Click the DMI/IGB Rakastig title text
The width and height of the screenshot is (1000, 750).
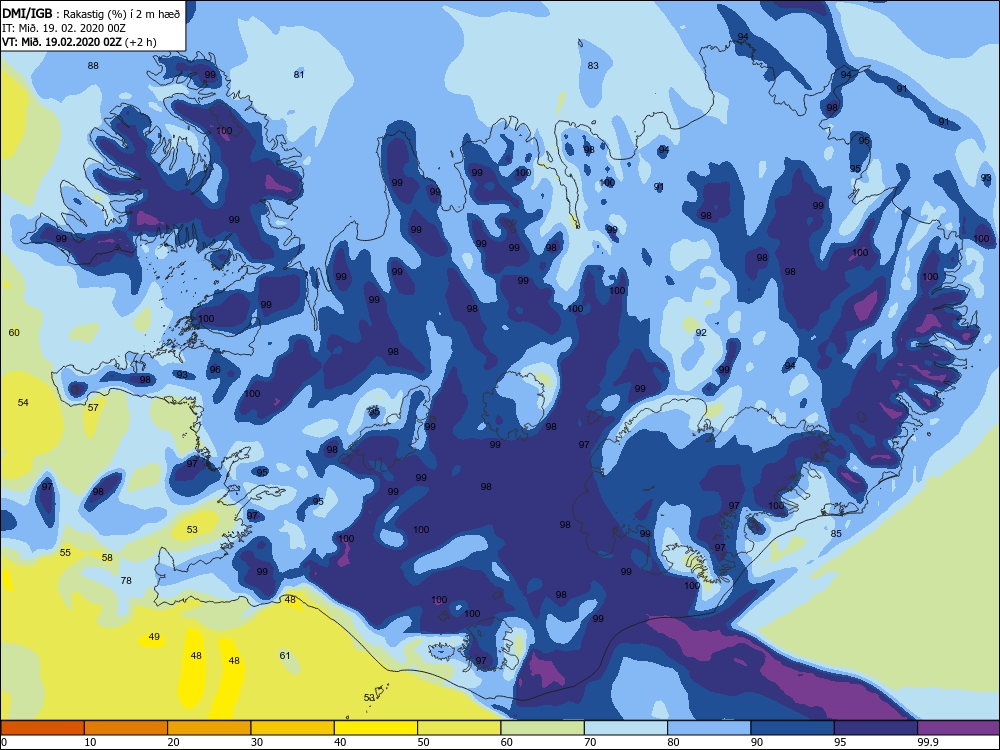click(x=91, y=14)
